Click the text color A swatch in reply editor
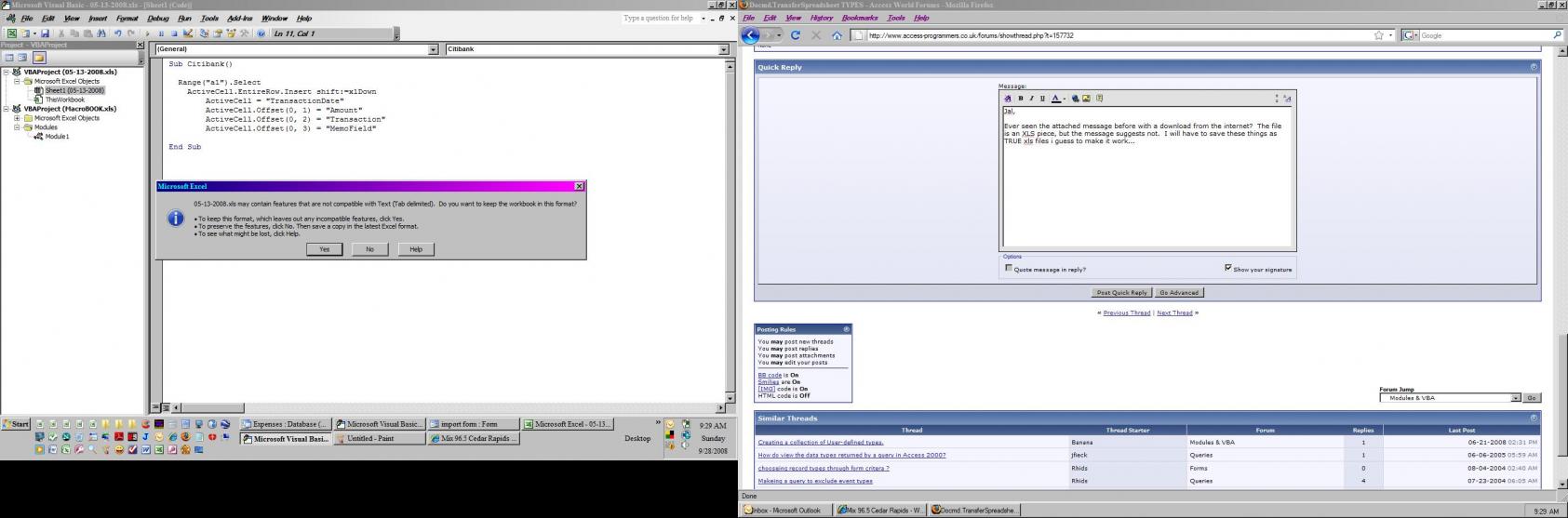 [x=1055, y=98]
